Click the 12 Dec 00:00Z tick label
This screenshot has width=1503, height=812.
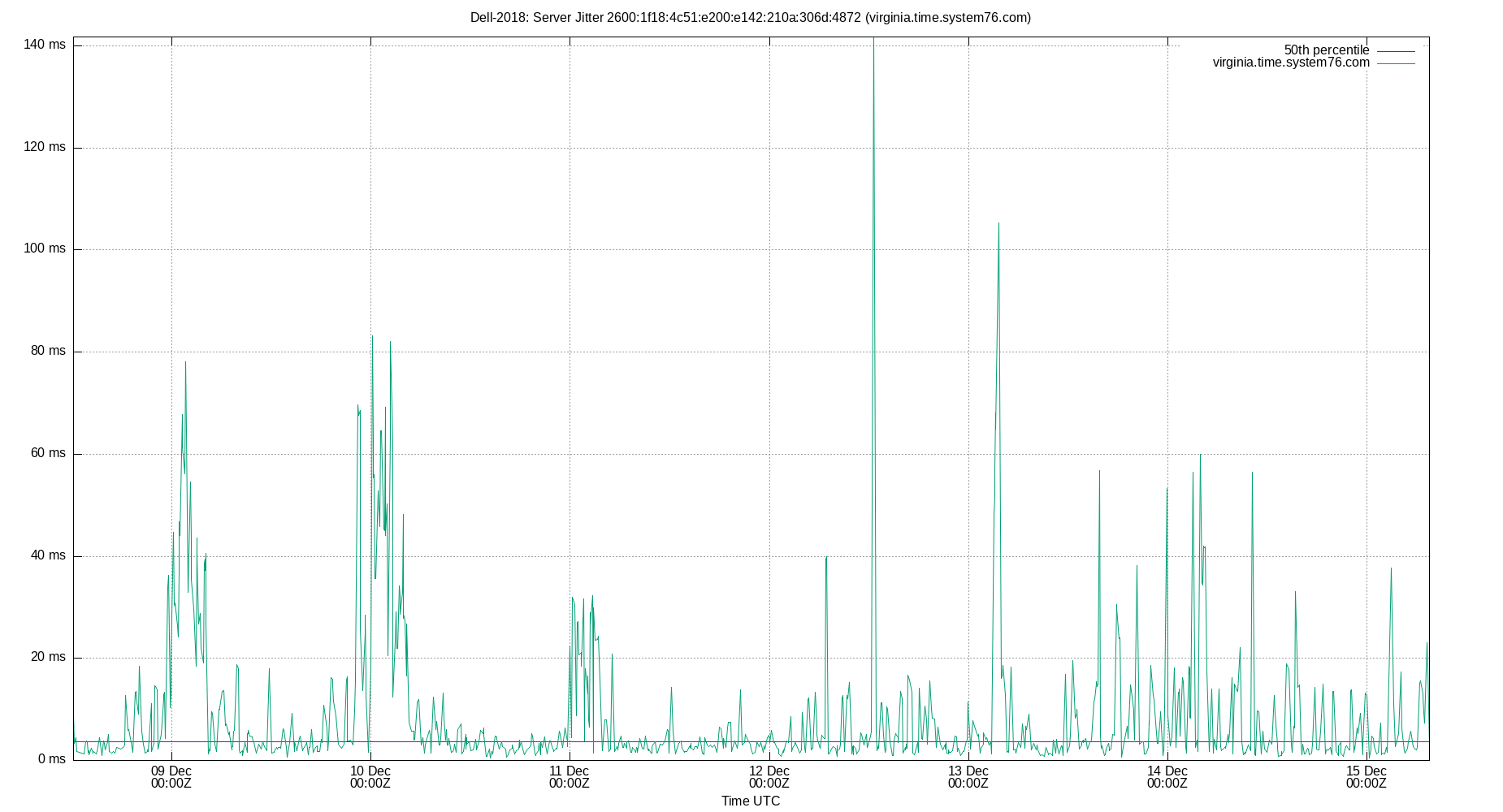pyautogui.click(x=770, y=778)
